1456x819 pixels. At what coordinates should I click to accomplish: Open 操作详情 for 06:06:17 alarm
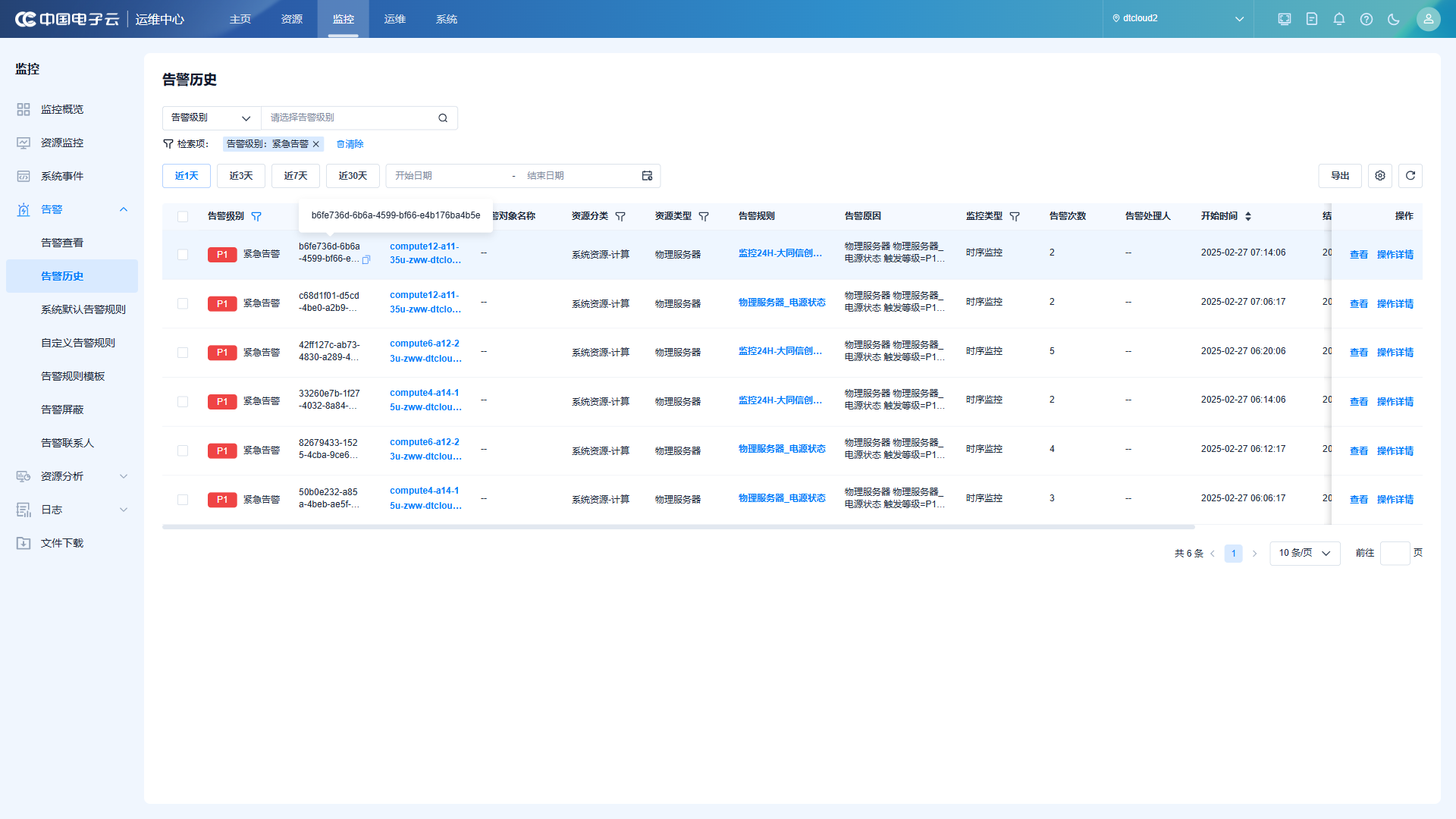pyautogui.click(x=1395, y=500)
